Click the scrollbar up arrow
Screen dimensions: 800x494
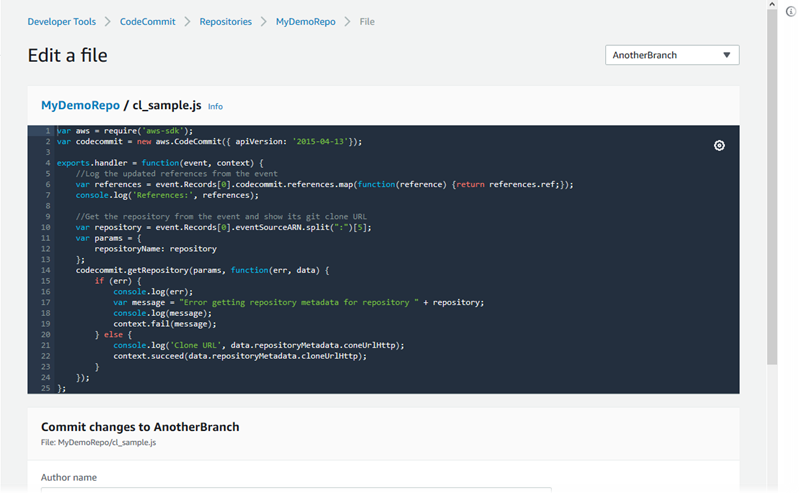pyautogui.click(x=772, y=5)
